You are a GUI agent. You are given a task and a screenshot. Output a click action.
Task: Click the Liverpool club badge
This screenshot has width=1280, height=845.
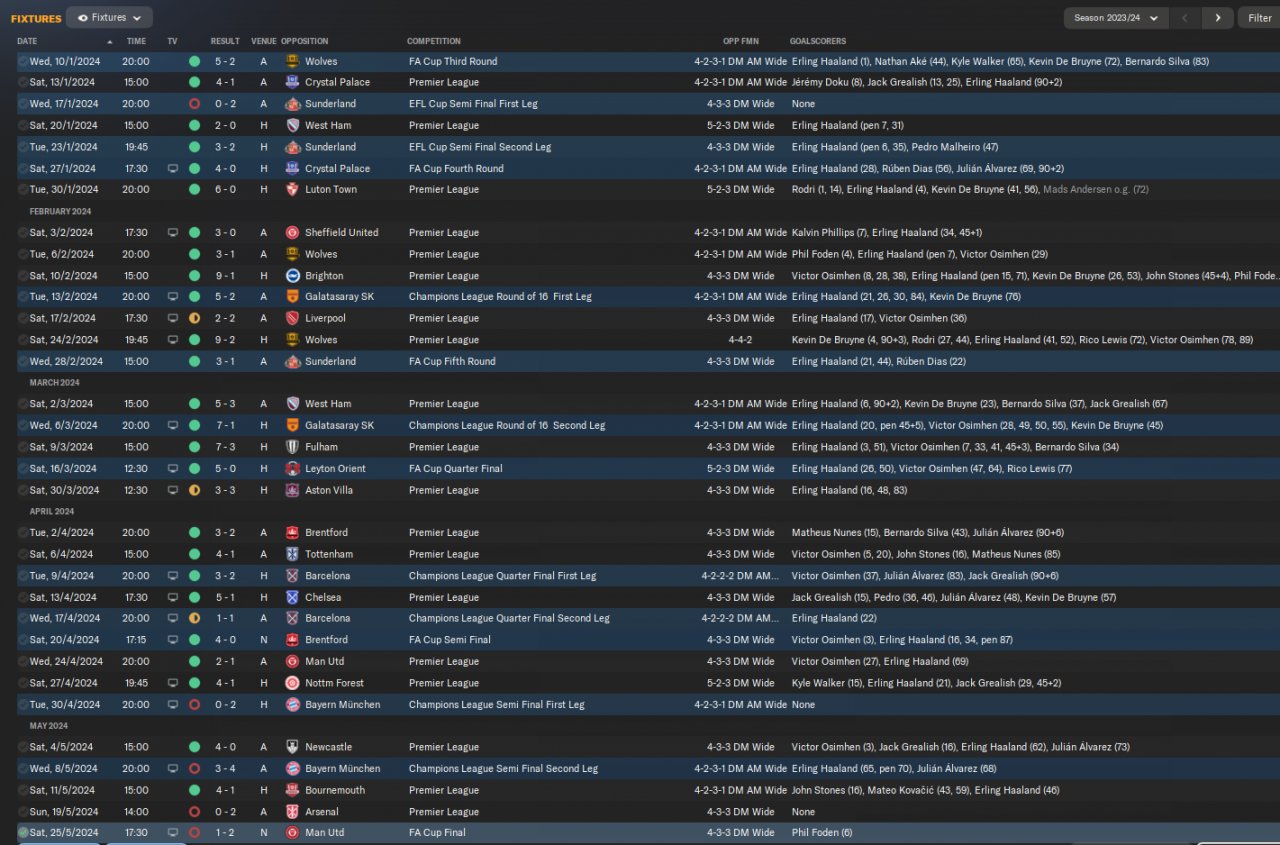click(x=293, y=318)
